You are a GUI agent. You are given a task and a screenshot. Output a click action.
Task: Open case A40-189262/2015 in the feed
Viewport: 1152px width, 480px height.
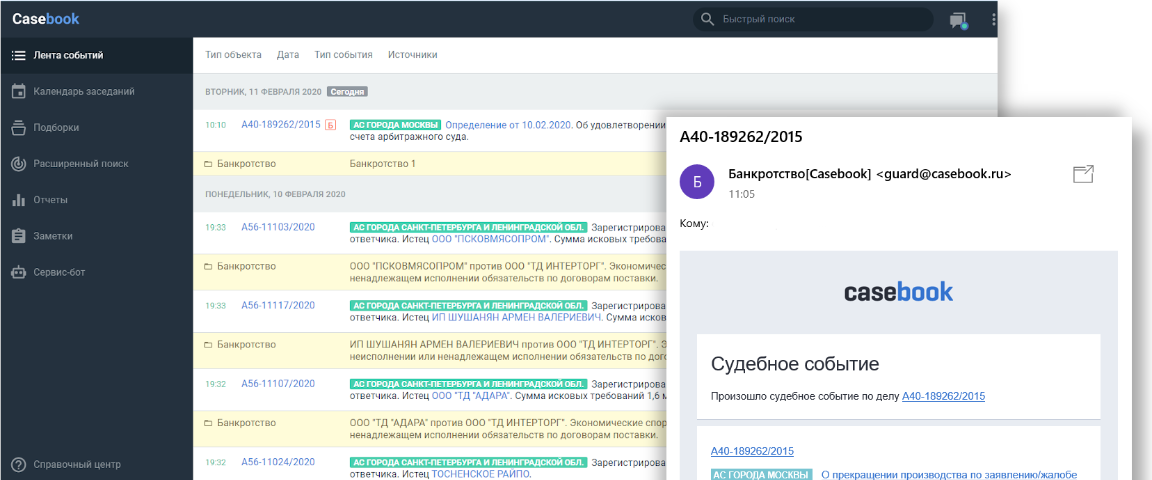tap(281, 124)
